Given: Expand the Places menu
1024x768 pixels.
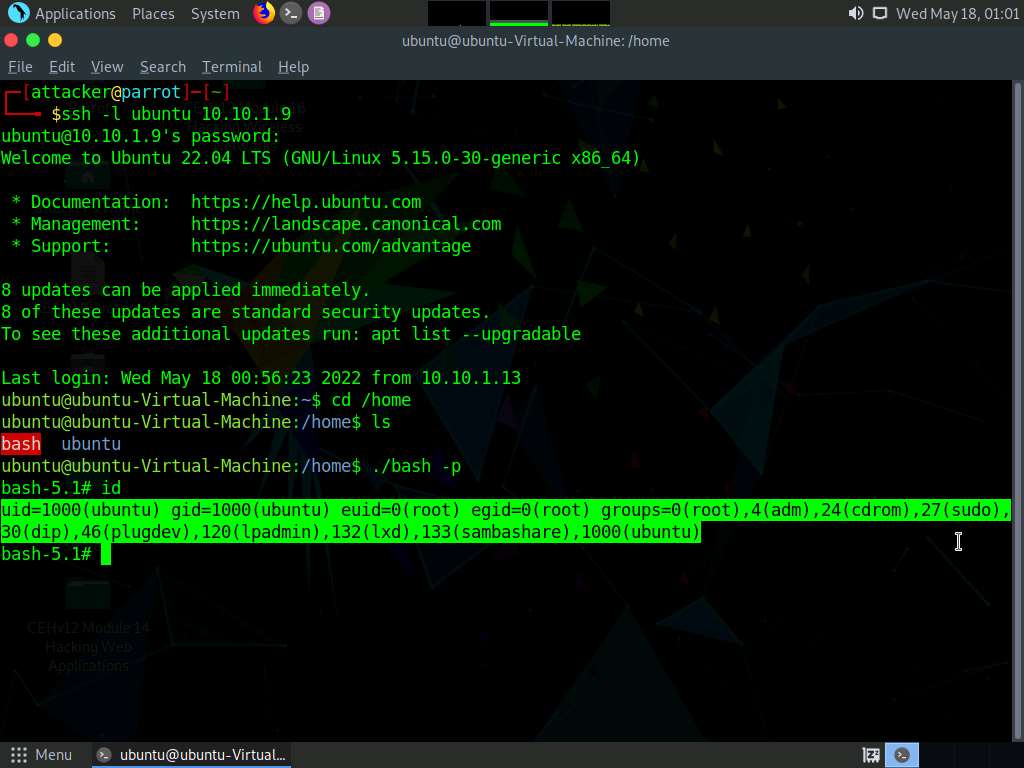Looking at the screenshot, I should coord(153,14).
